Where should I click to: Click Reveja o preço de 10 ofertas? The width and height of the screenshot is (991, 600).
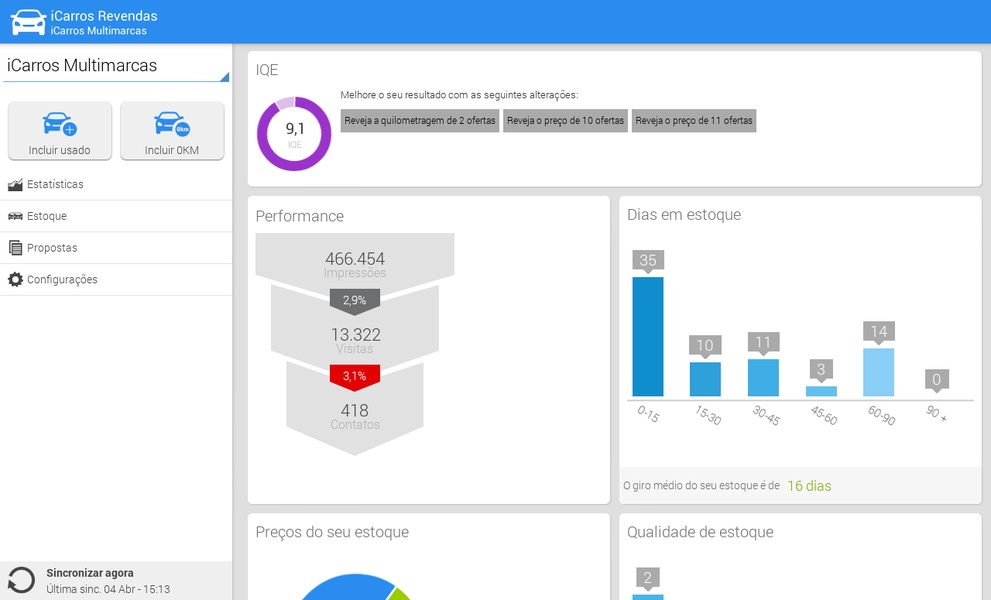pyautogui.click(x=565, y=121)
